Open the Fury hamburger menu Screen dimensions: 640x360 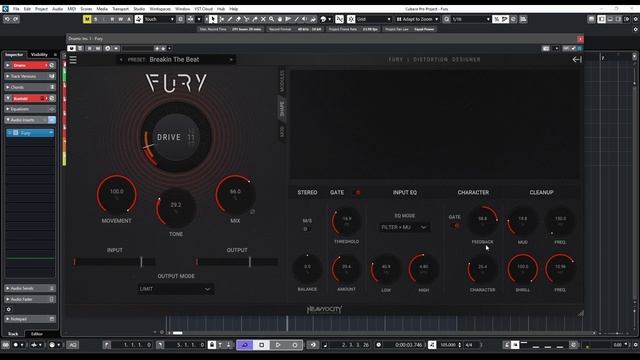(73, 60)
